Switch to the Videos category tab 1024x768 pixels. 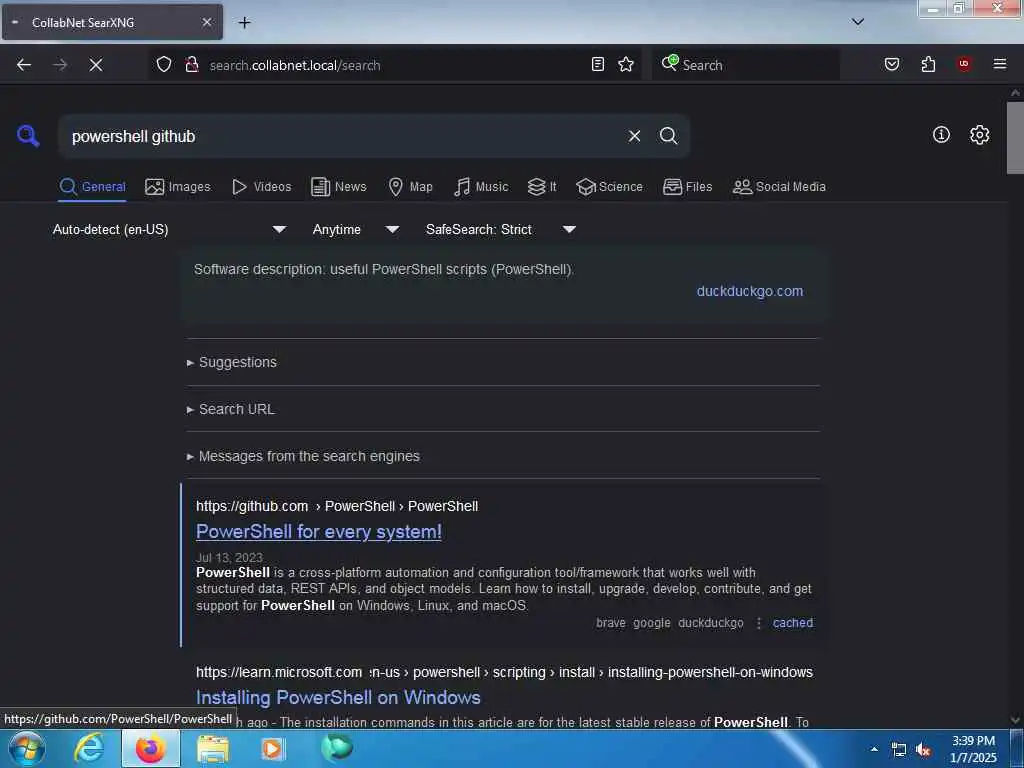click(261, 187)
